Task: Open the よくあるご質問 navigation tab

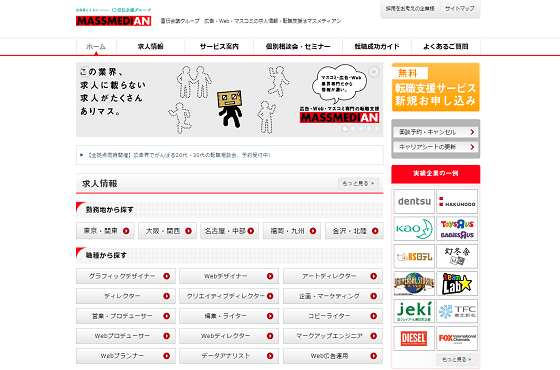Action: coord(446,46)
